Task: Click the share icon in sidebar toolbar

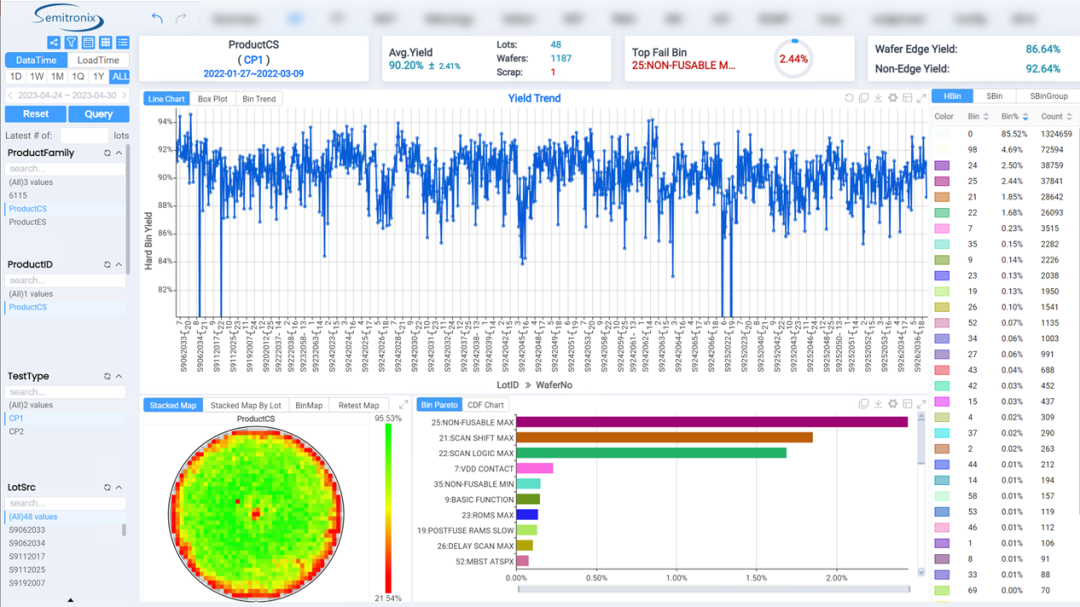Action: tap(54, 42)
